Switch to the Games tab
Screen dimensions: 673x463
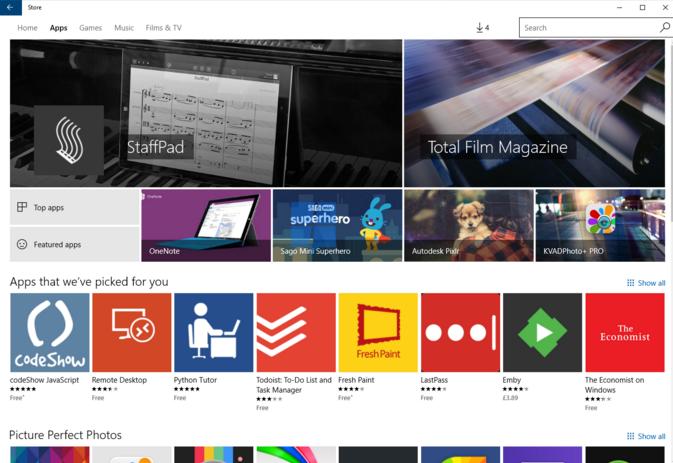click(x=91, y=28)
